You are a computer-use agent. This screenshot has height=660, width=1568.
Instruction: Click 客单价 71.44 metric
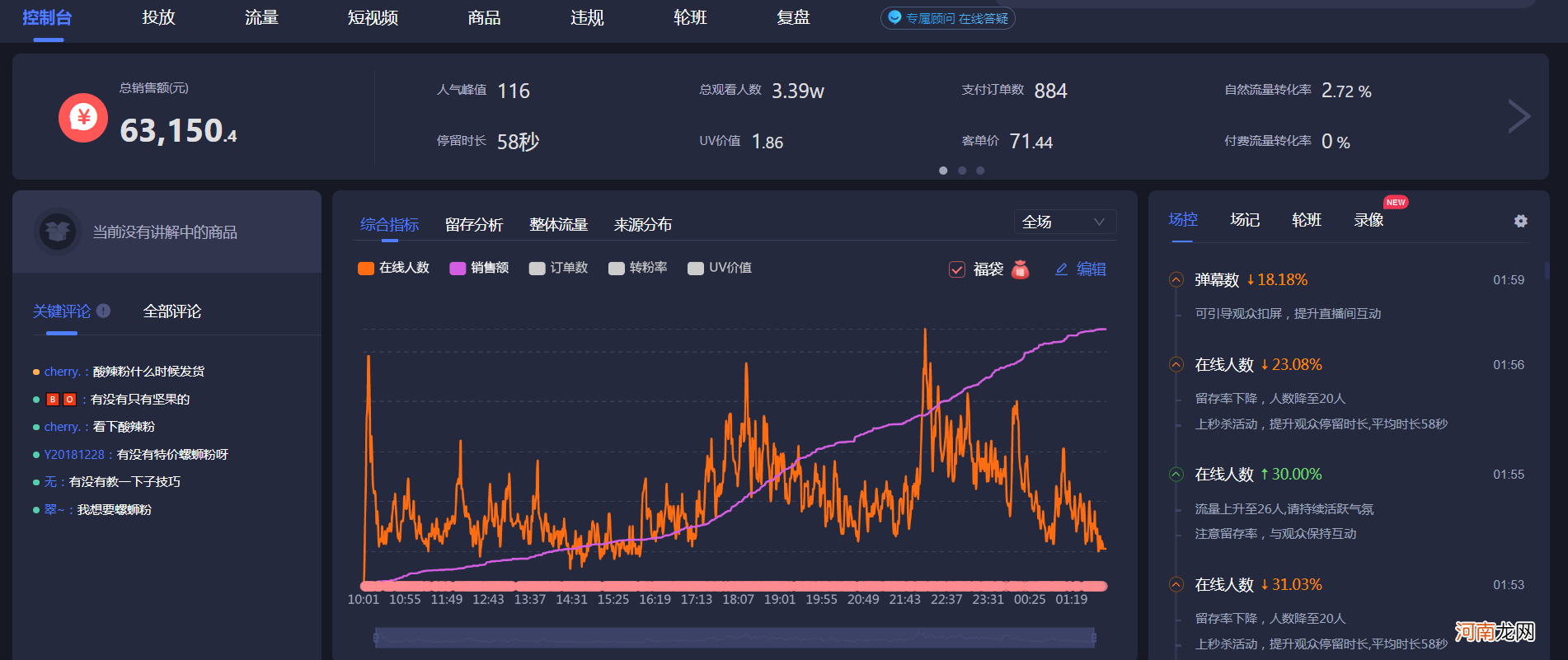pos(1007,142)
